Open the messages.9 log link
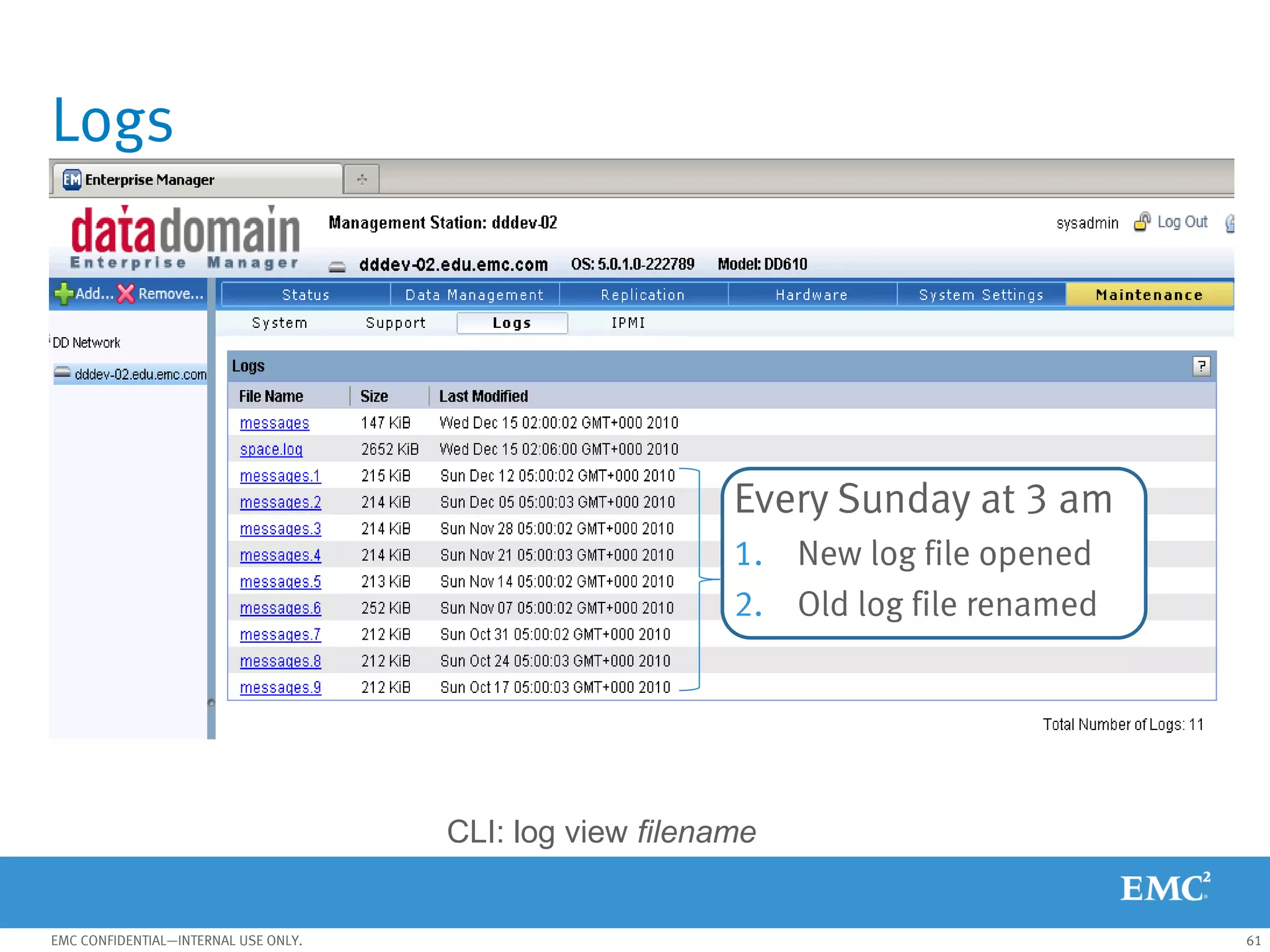The height and width of the screenshot is (952, 1270). click(280, 688)
